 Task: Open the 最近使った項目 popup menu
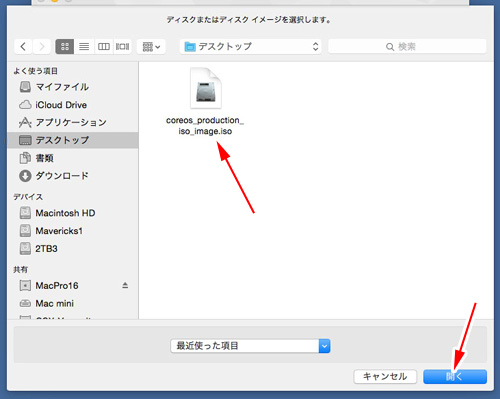pos(250,346)
